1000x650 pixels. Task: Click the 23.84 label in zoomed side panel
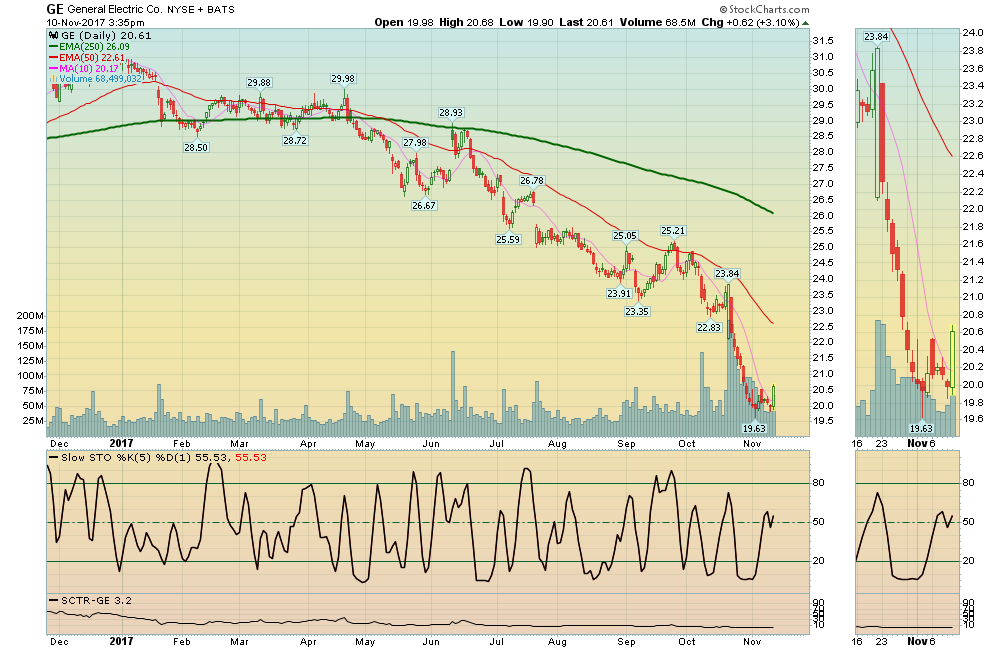pyautogui.click(x=876, y=36)
